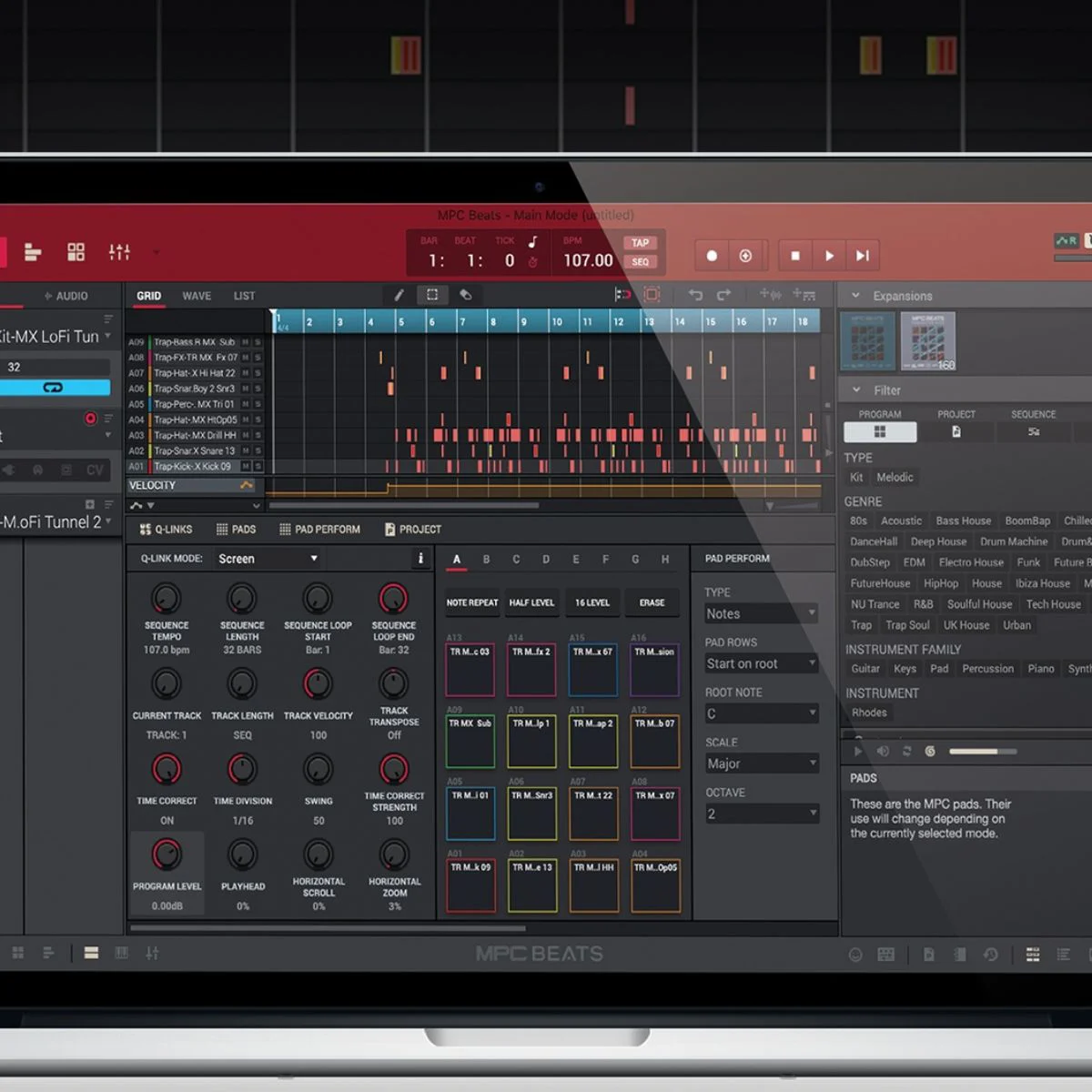Open the channel mixer icon in top bar
Screen dimensions: 1092x1092
[119, 252]
